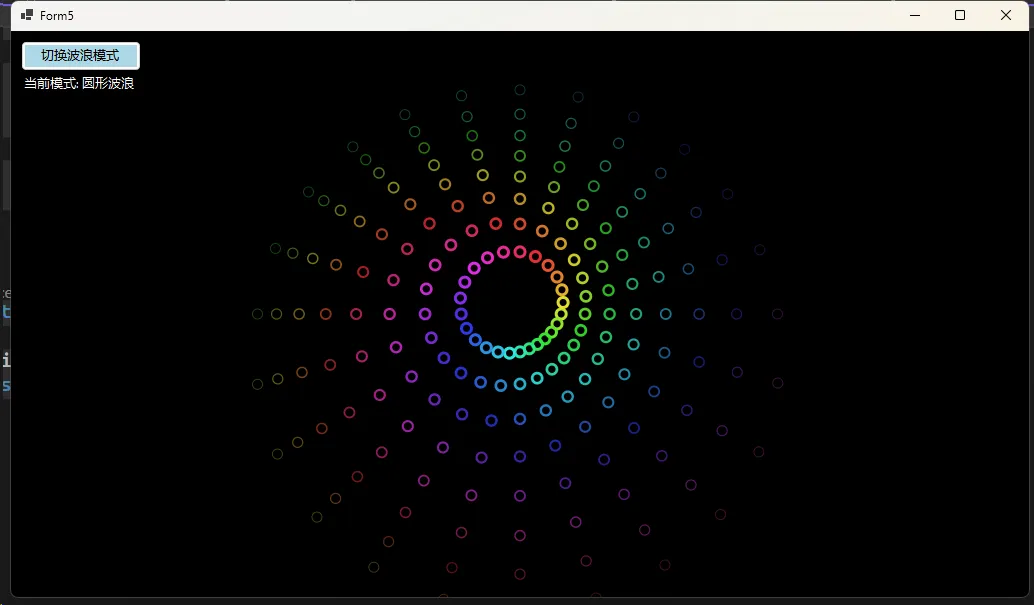Click the 切换波浪模式 button

80,56
